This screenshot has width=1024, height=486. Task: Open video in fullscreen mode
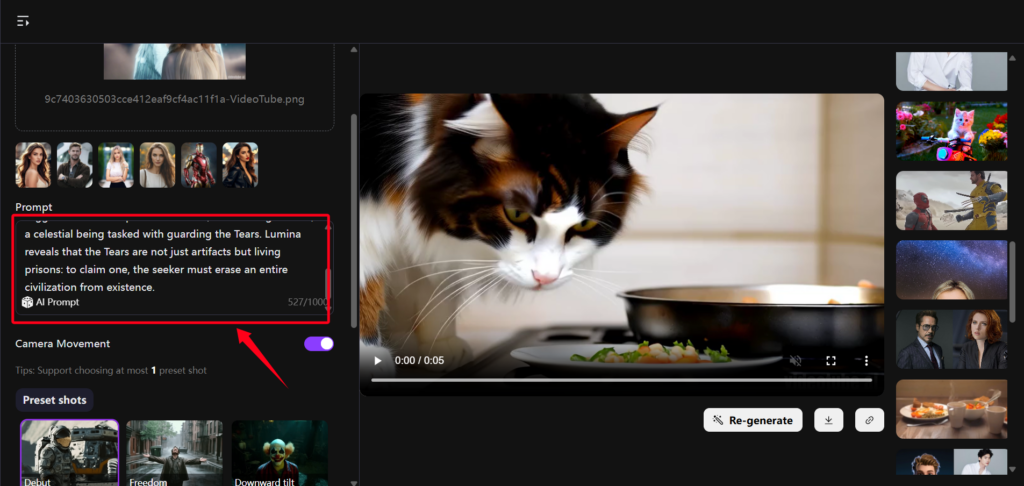[831, 361]
